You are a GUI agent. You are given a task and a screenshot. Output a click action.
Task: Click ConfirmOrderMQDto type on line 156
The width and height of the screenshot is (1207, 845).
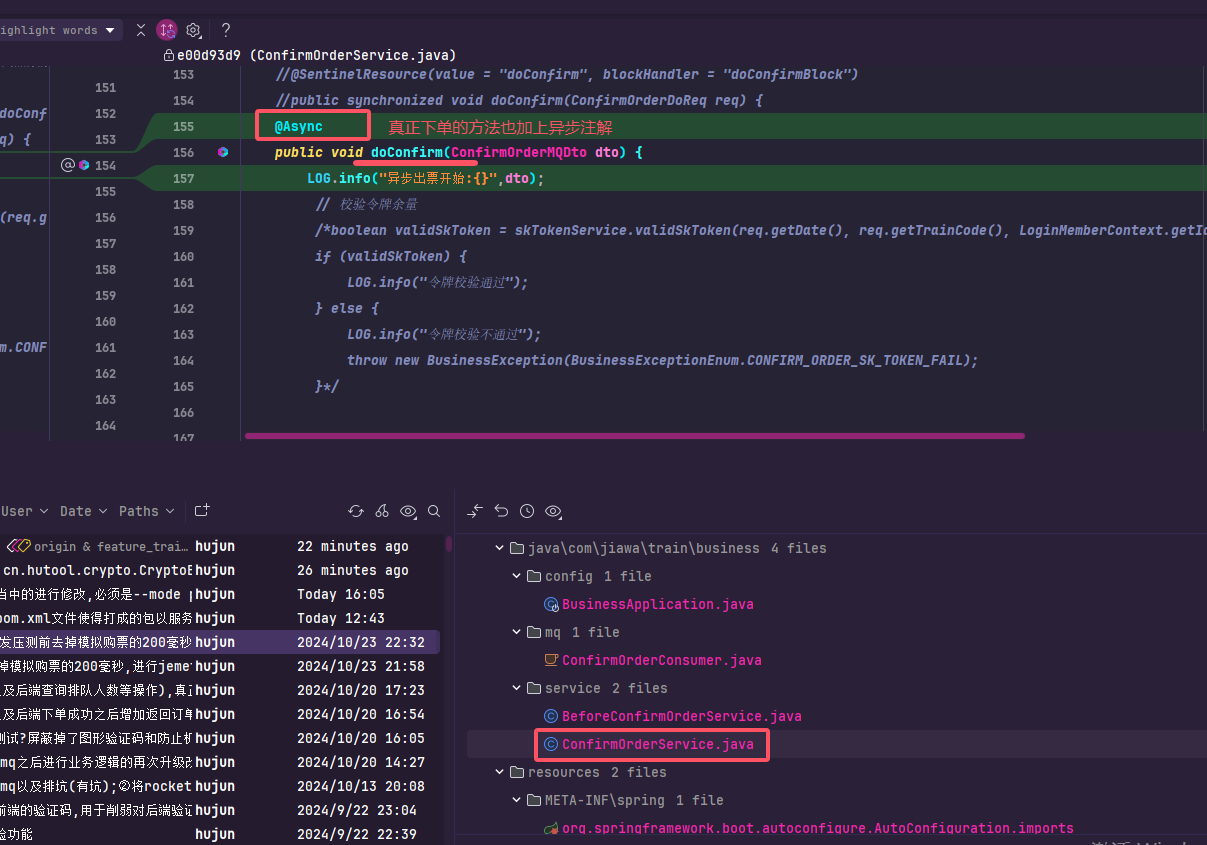pyautogui.click(x=519, y=152)
